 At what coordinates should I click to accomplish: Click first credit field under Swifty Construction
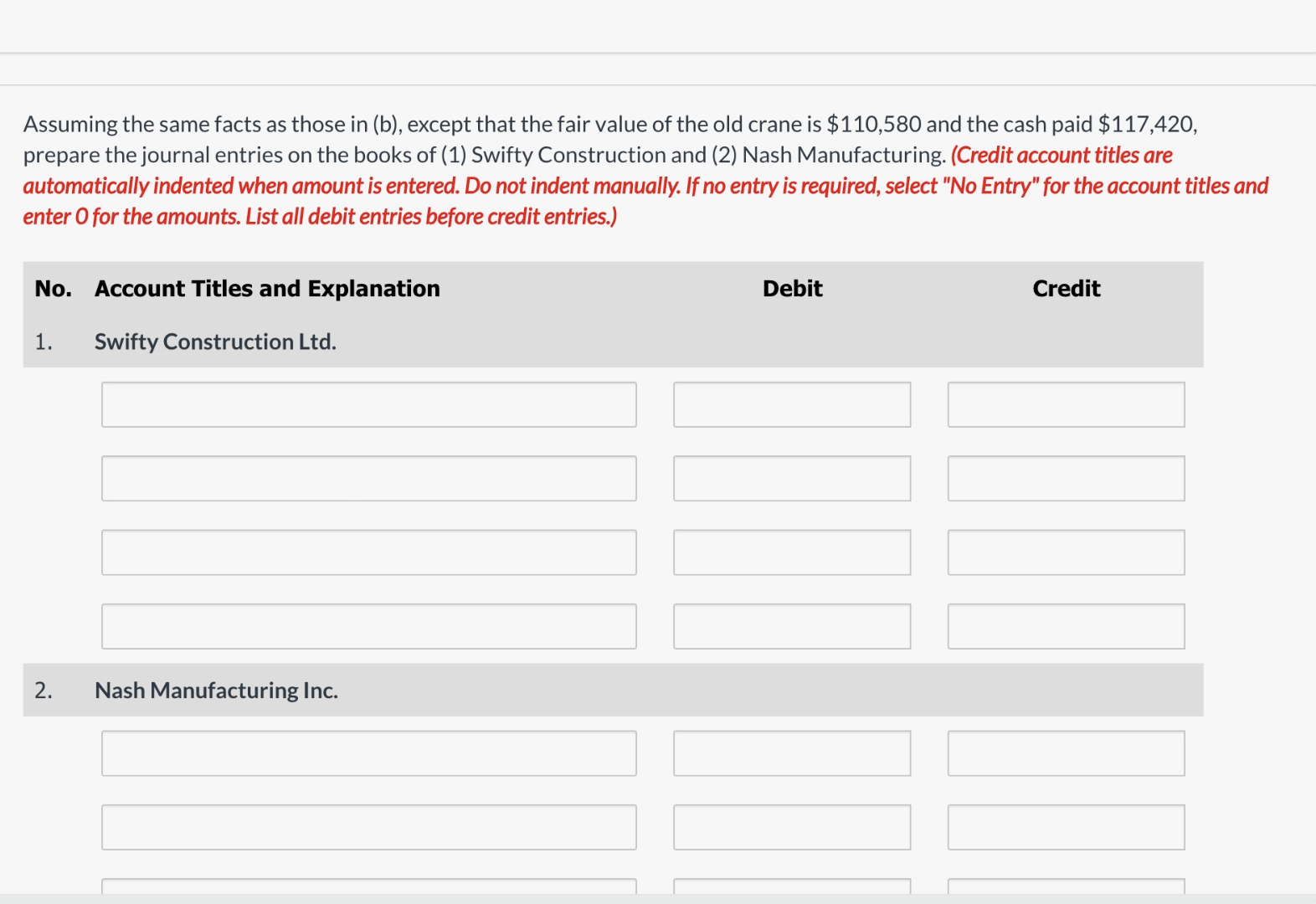click(1067, 404)
